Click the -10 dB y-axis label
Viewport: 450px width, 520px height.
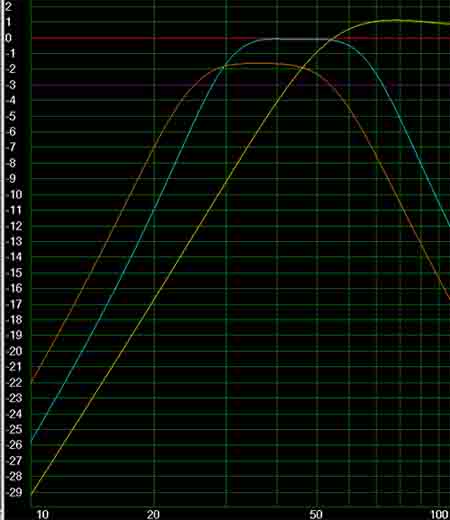14,194
